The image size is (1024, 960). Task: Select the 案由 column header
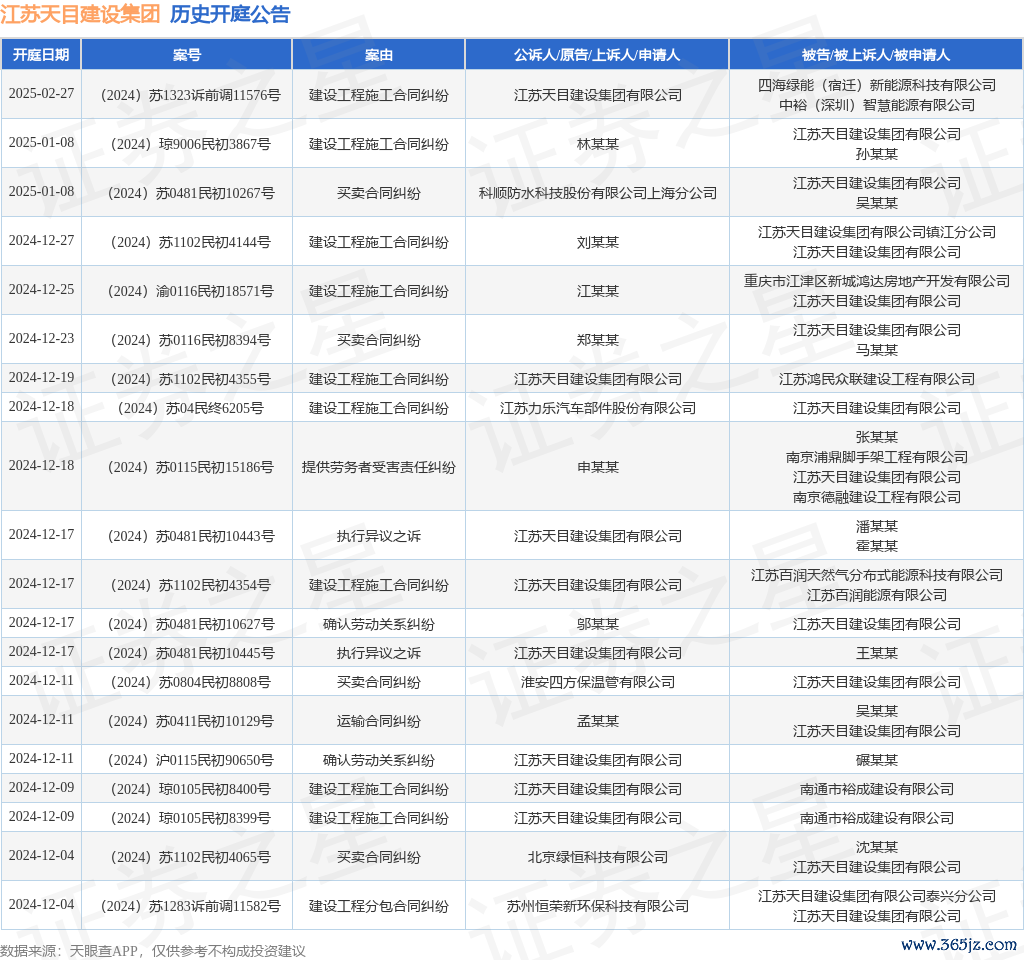pyautogui.click(x=379, y=55)
